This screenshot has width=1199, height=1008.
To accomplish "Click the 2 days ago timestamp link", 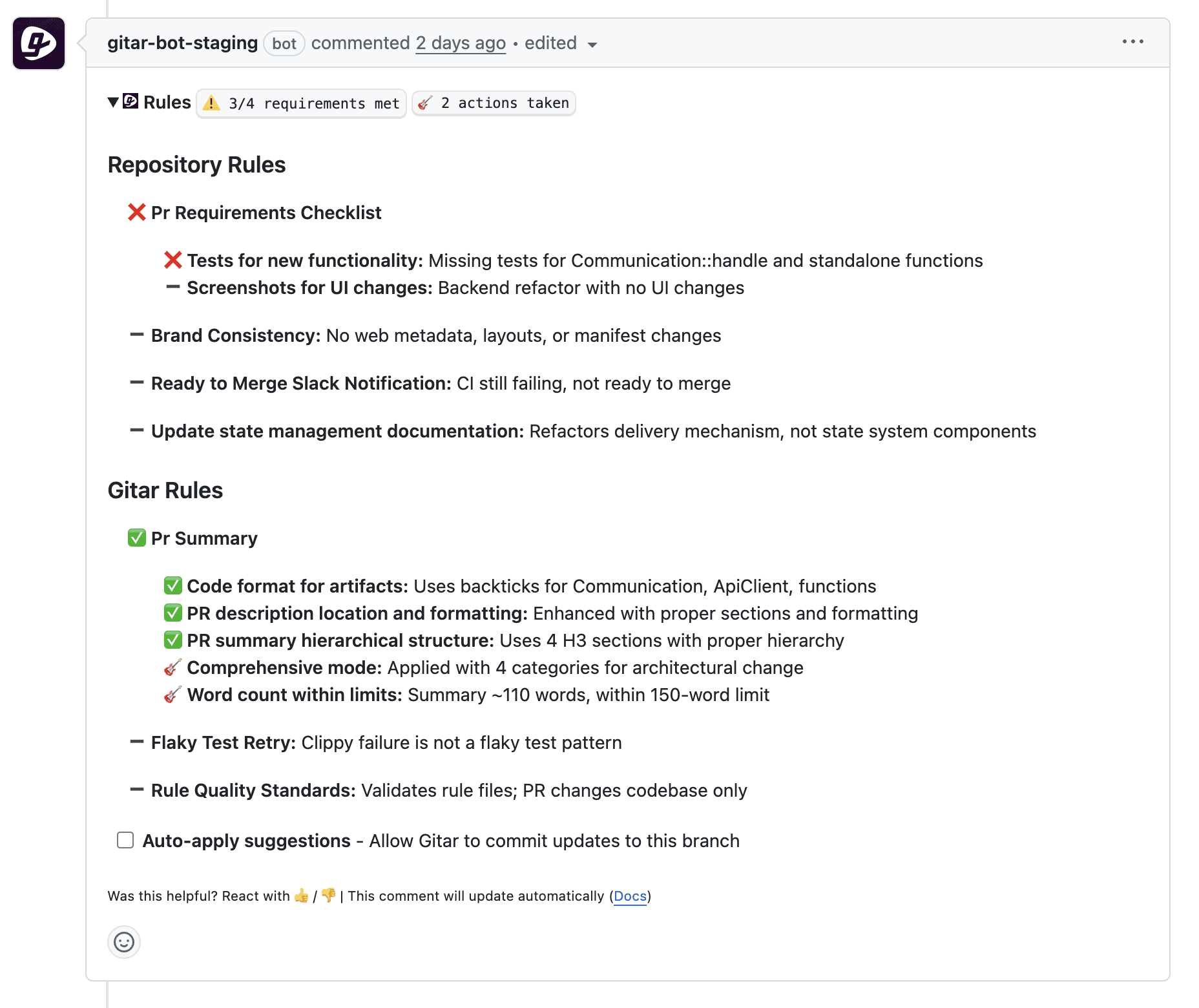I will click(461, 43).
